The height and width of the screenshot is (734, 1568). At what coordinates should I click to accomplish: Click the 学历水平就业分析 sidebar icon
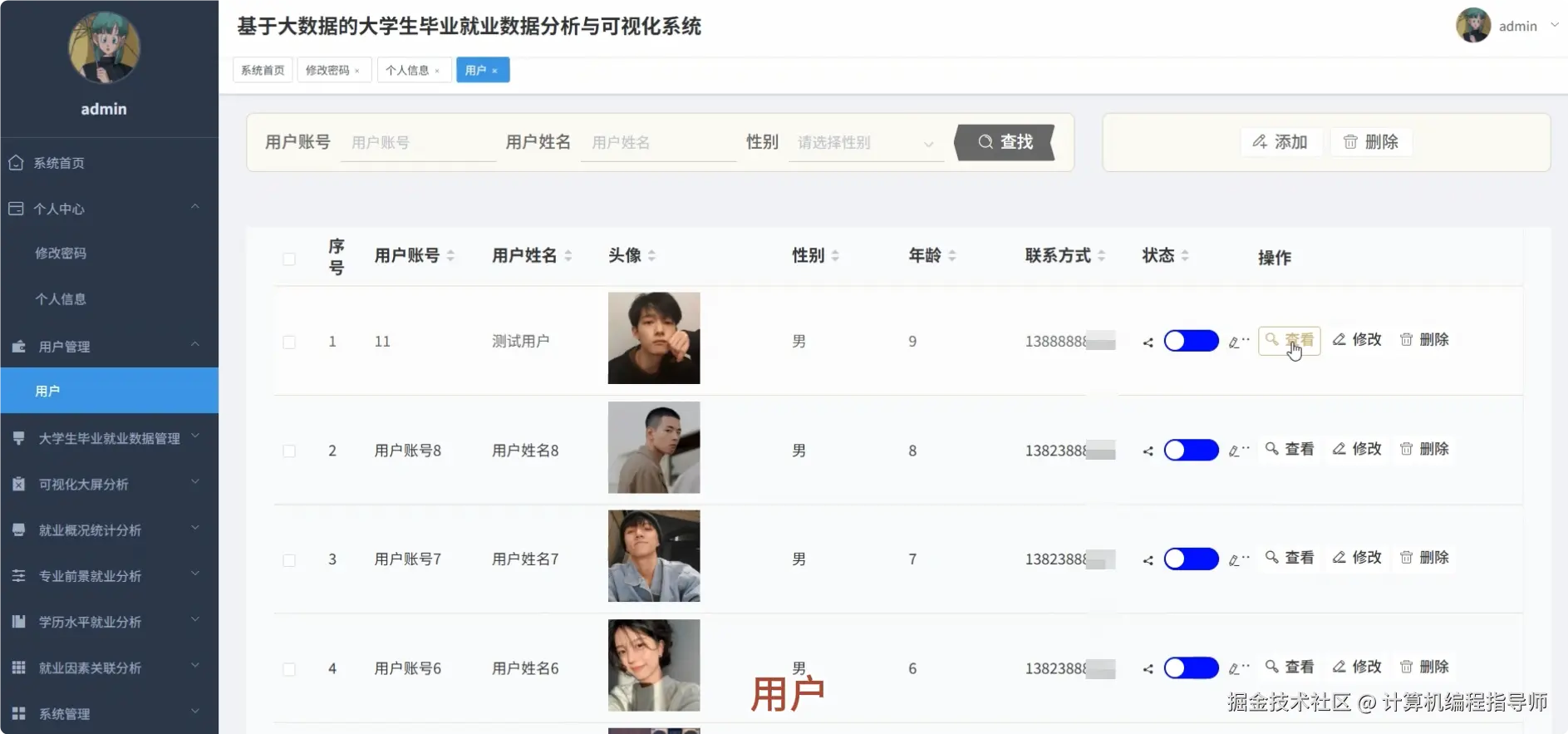[18, 621]
